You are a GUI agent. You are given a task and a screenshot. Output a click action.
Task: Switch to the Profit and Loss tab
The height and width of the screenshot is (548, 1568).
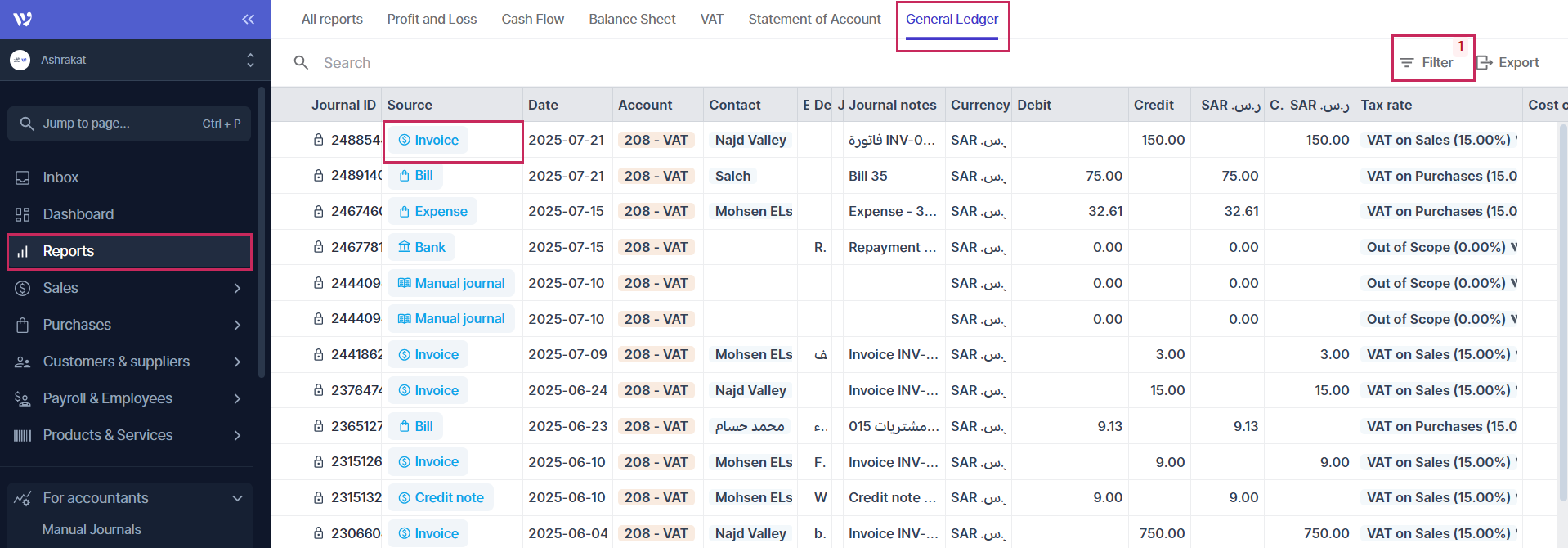[x=432, y=19]
